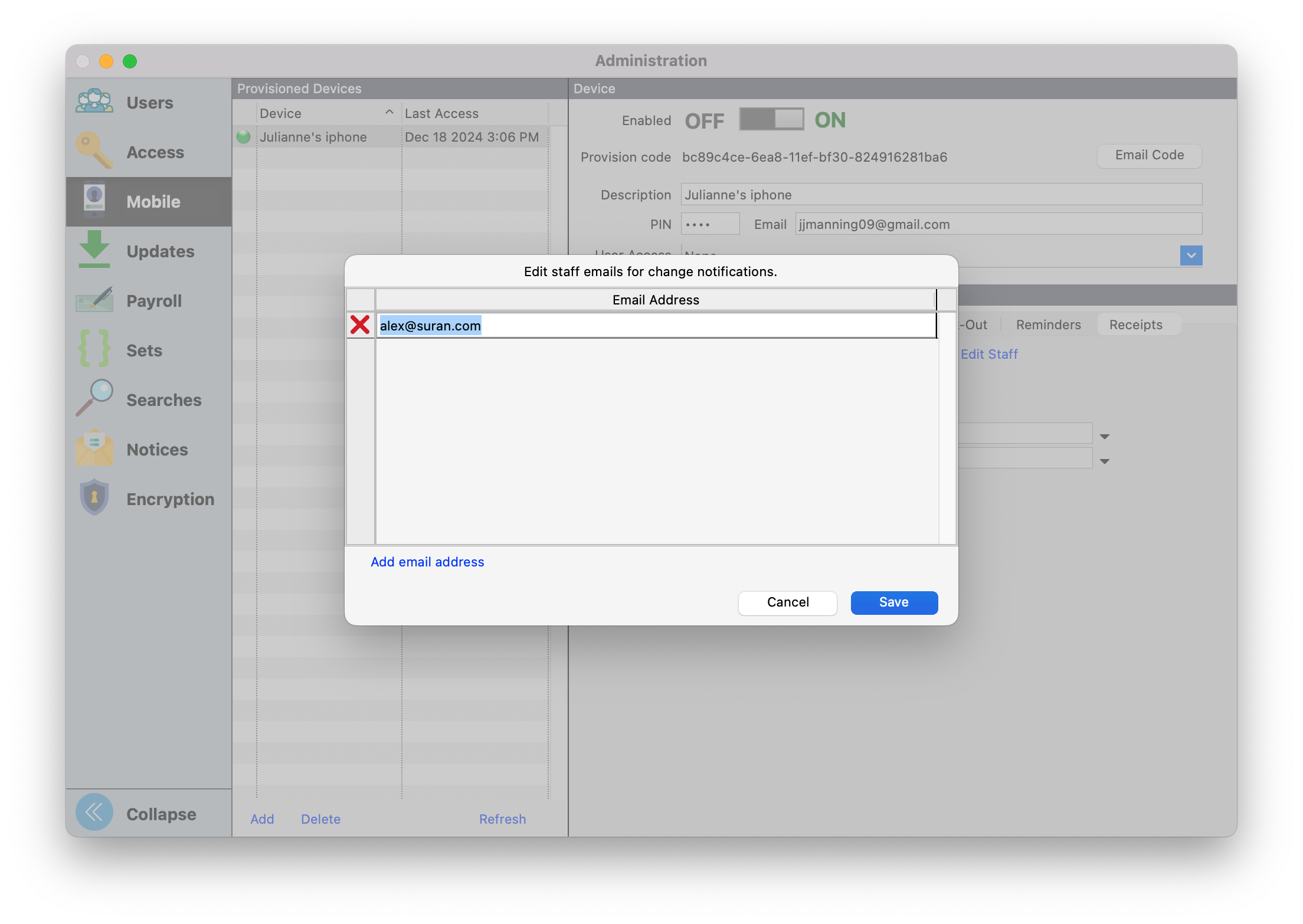Image resolution: width=1303 pixels, height=924 pixels.
Task: Switch to the Receipts tab
Action: point(1135,325)
